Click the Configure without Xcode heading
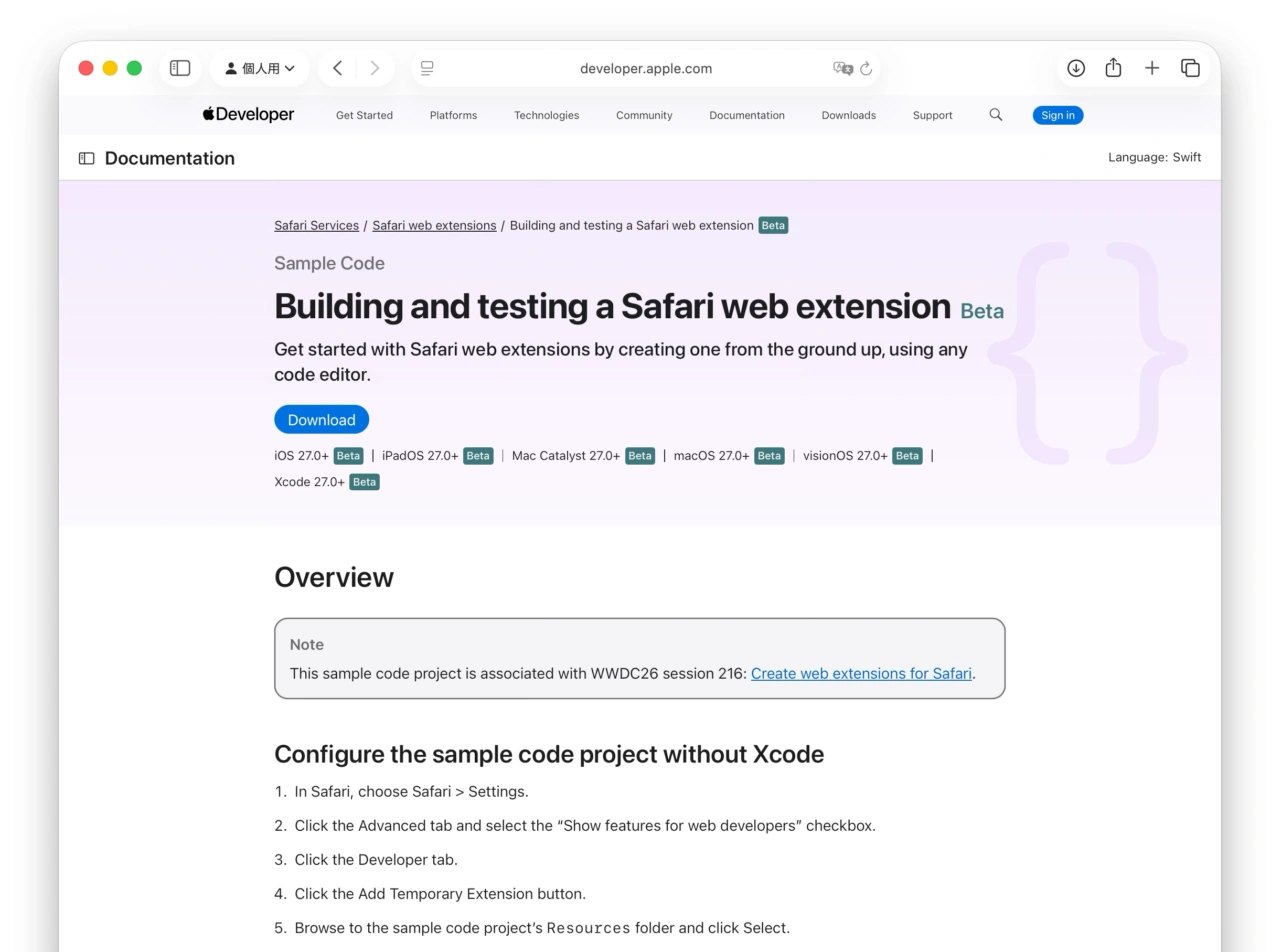 pos(549,754)
